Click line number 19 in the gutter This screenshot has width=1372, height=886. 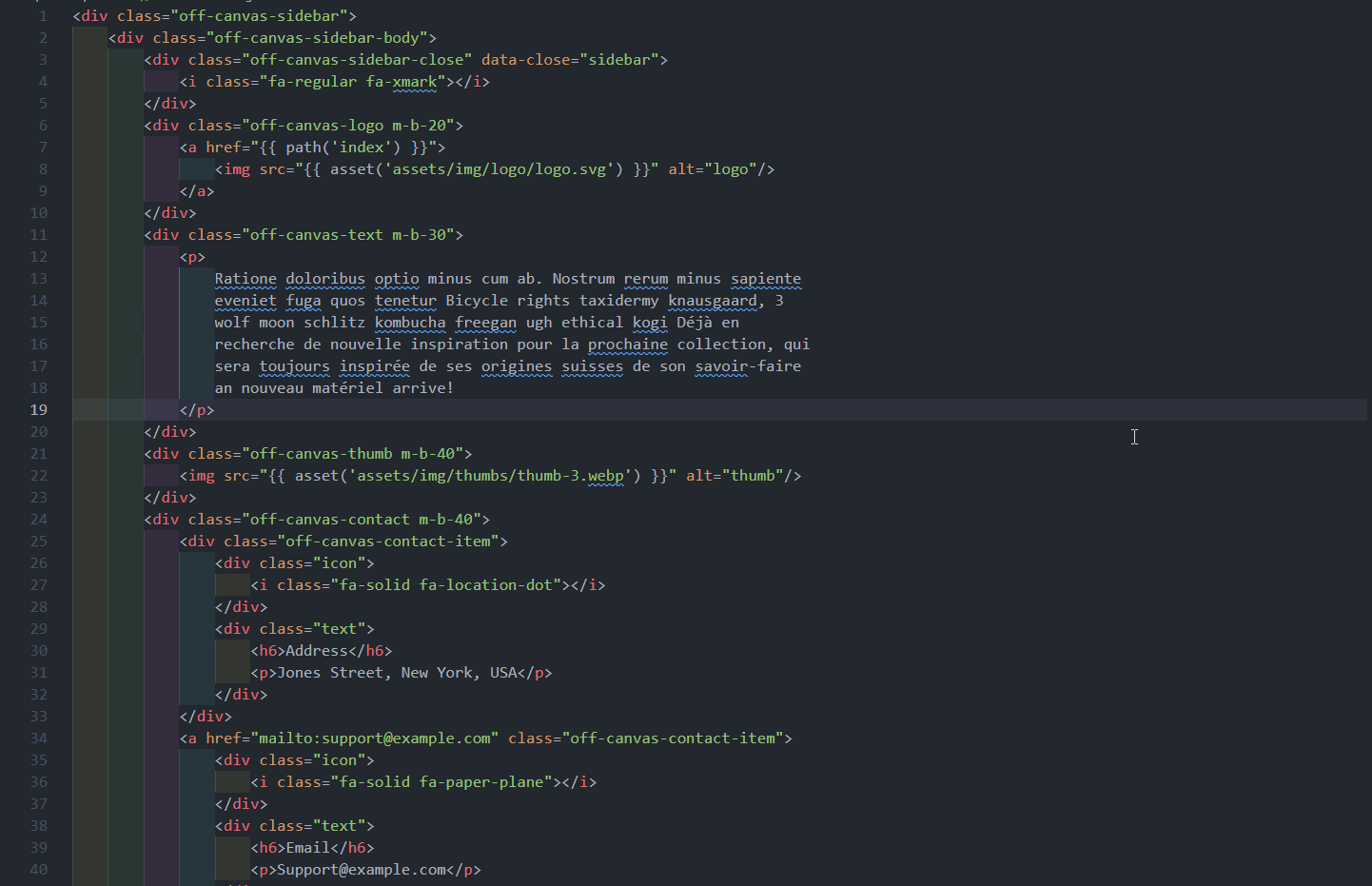(x=38, y=410)
